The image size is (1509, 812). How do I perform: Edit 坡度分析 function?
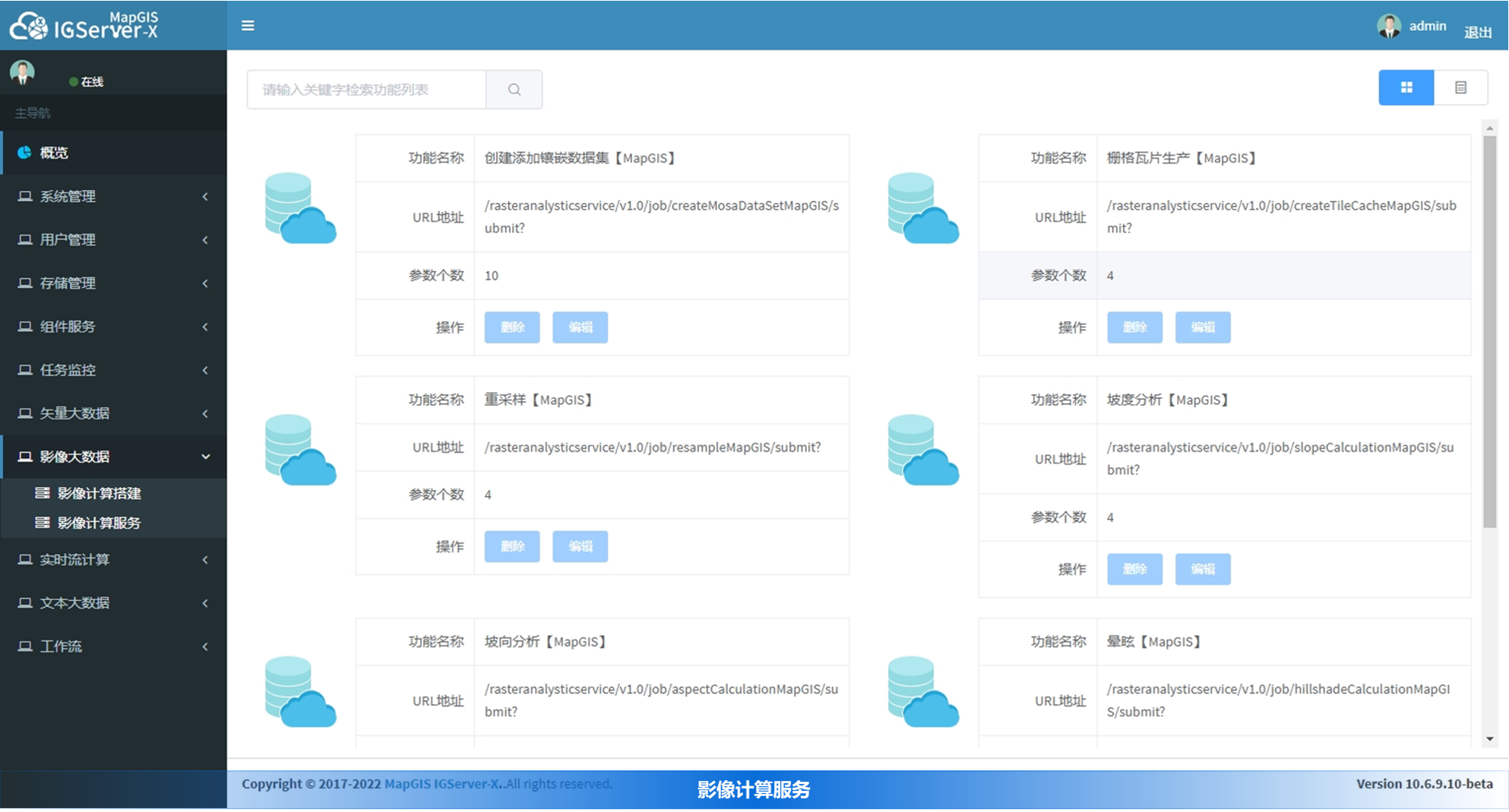(1203, 569)
